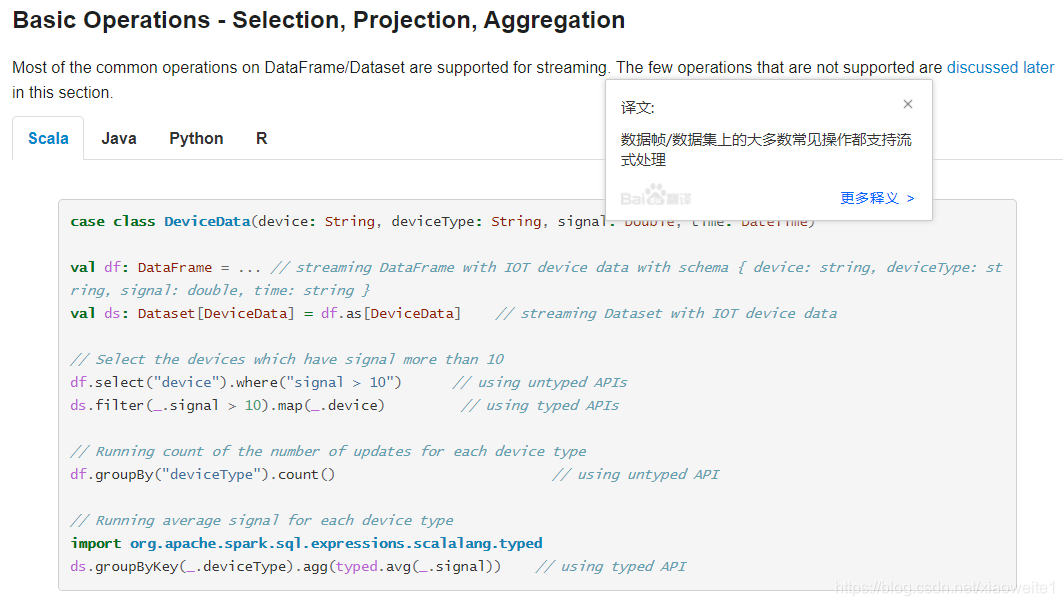Click the translated Chinese text in popup
This screenshot has width=1064, height=606.
pos(765,149)
